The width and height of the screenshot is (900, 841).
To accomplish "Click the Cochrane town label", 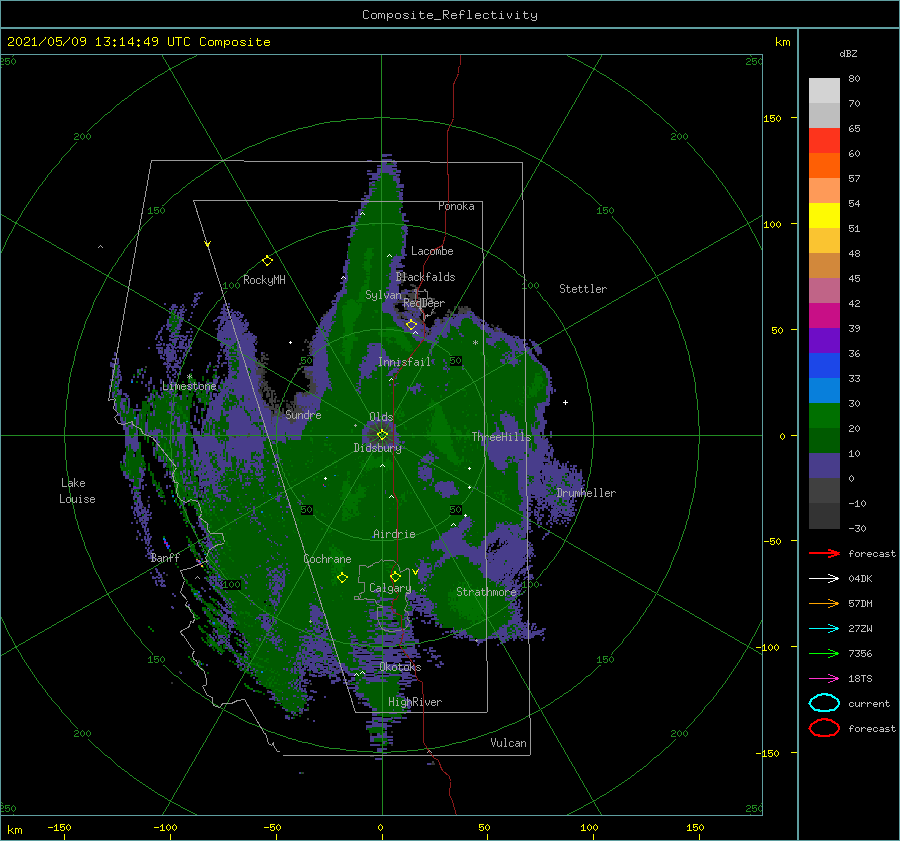I will [x=327, y=559].
